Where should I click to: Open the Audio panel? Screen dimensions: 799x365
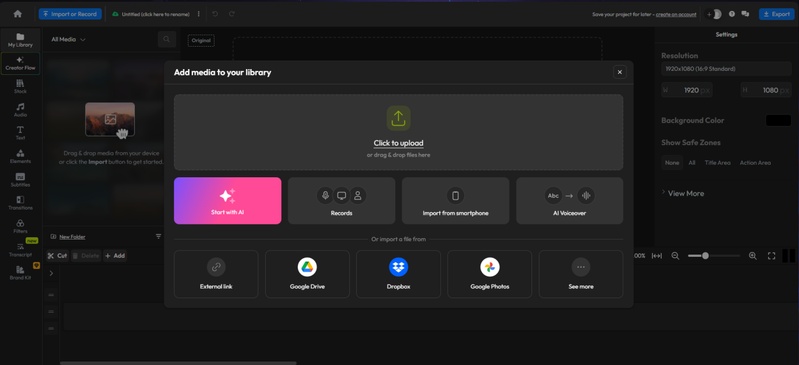[20, 110]
